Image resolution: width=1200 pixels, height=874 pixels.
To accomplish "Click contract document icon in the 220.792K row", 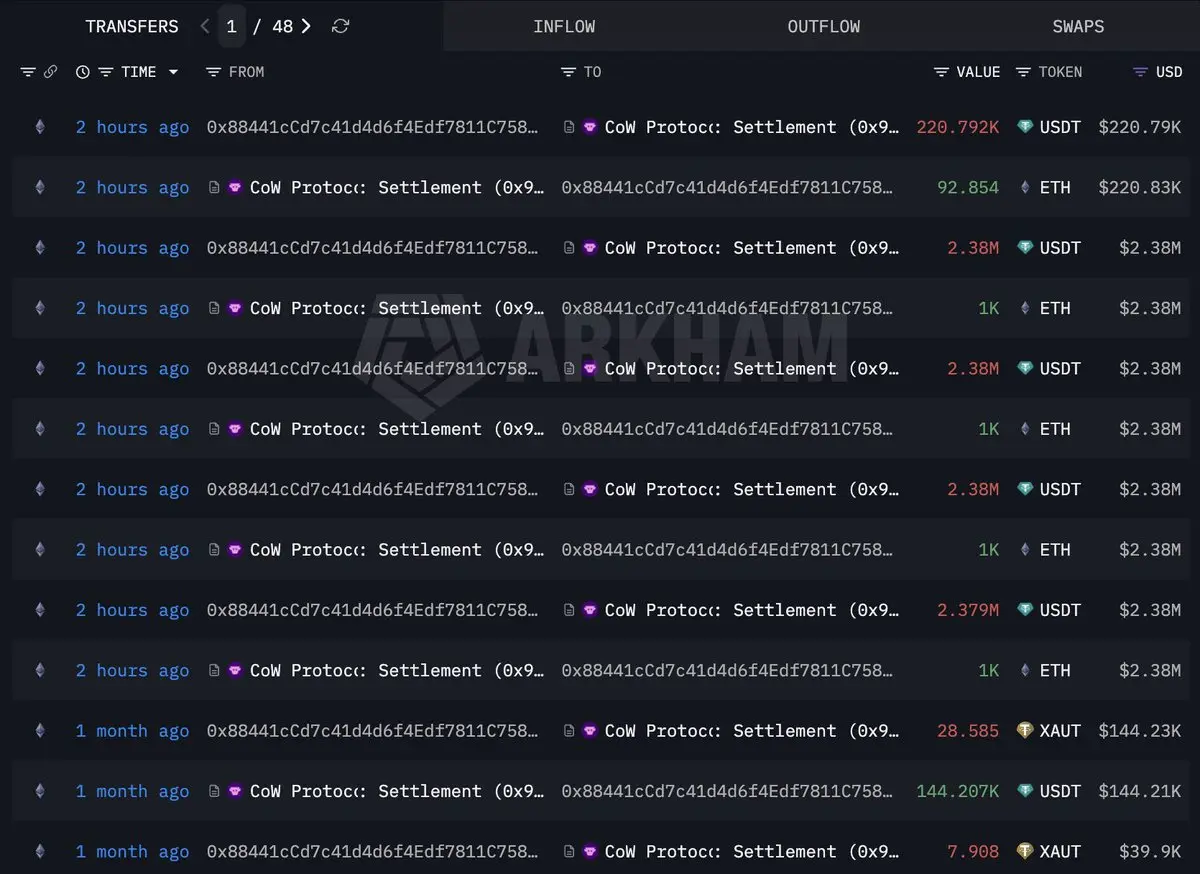I will coord(568,127).
